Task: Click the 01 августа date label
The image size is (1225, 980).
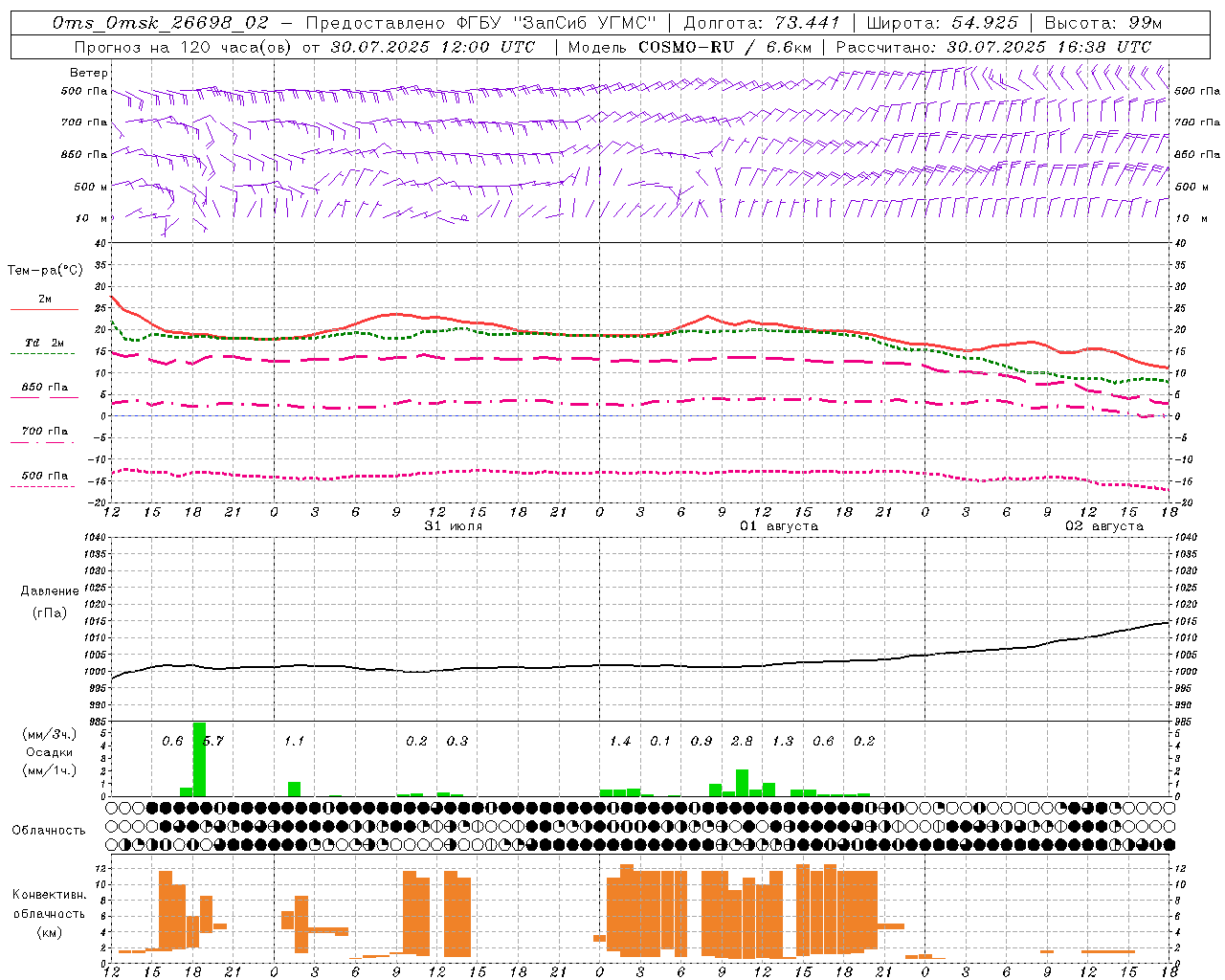Action: point(779,526)
